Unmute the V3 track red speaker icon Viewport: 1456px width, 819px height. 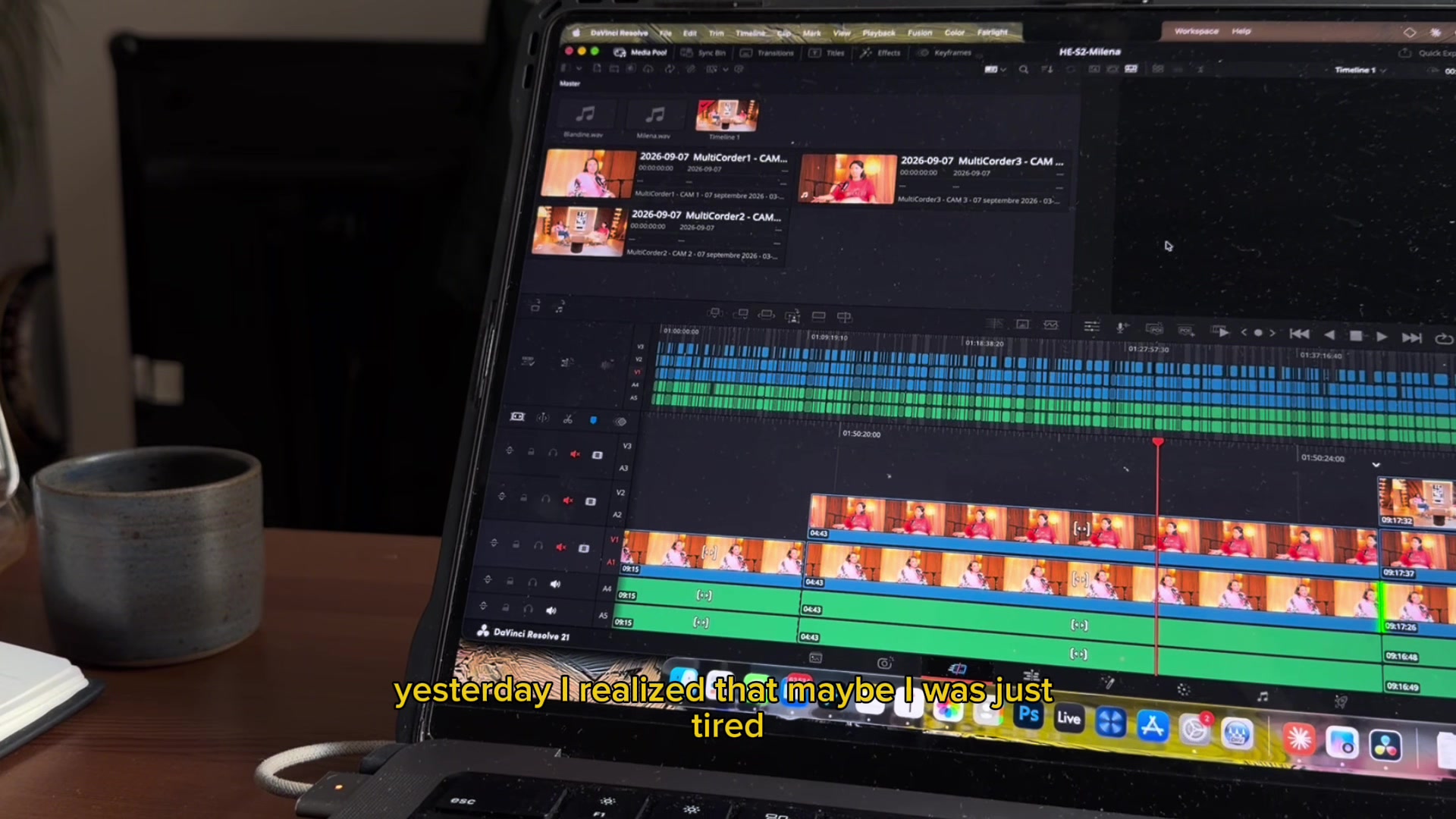tap(575, 454)
